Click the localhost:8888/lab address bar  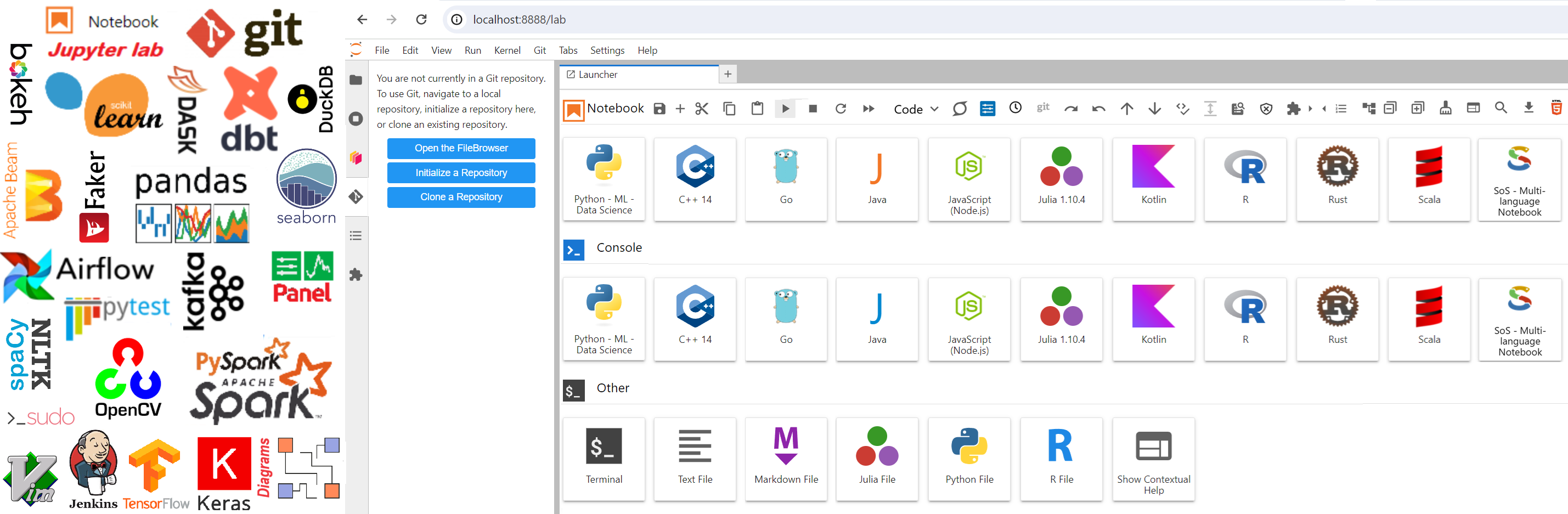coord(1005,19)
